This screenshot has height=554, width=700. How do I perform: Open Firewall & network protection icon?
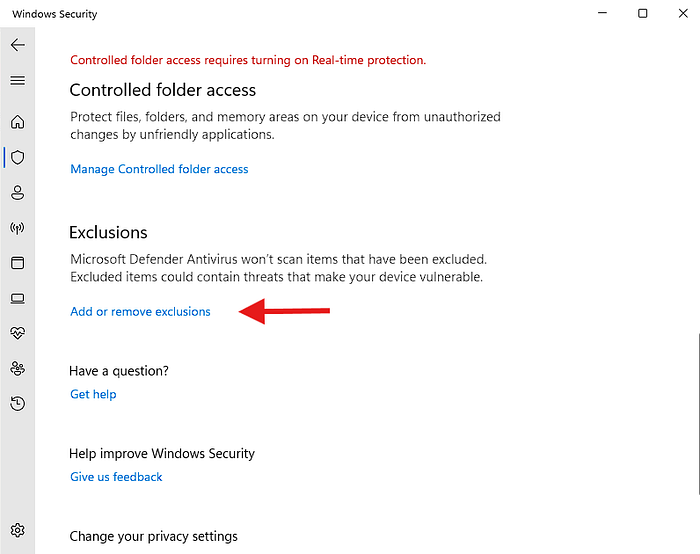[x=17, y=228]
